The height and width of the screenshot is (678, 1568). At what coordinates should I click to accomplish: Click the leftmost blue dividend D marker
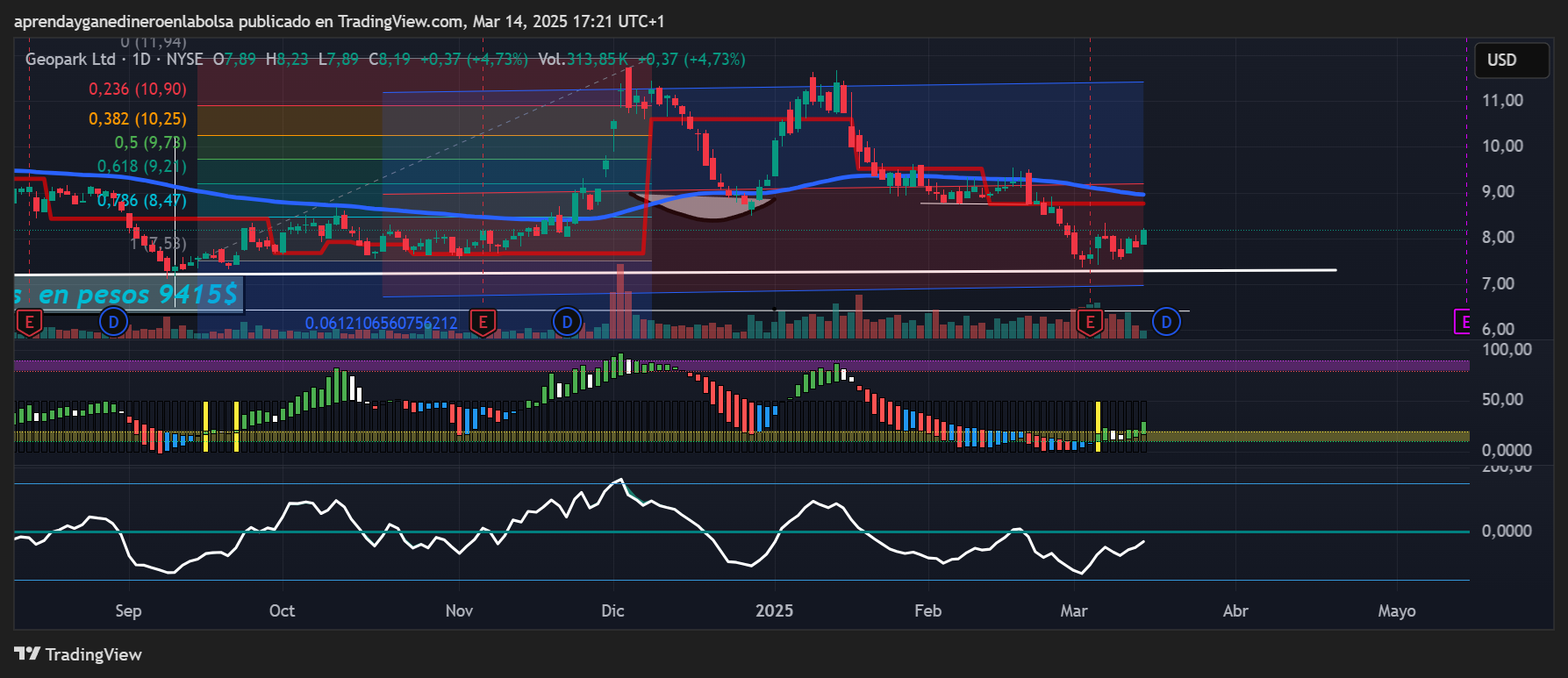[113, 323]
